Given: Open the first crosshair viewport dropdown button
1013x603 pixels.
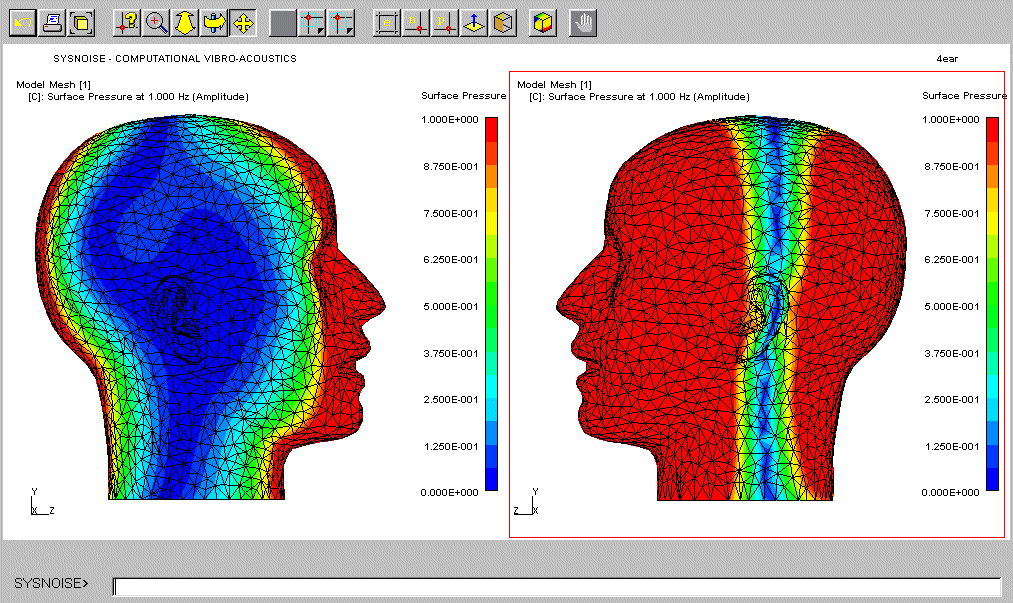Looking at the screenshot, I should (x=313, y=22).
